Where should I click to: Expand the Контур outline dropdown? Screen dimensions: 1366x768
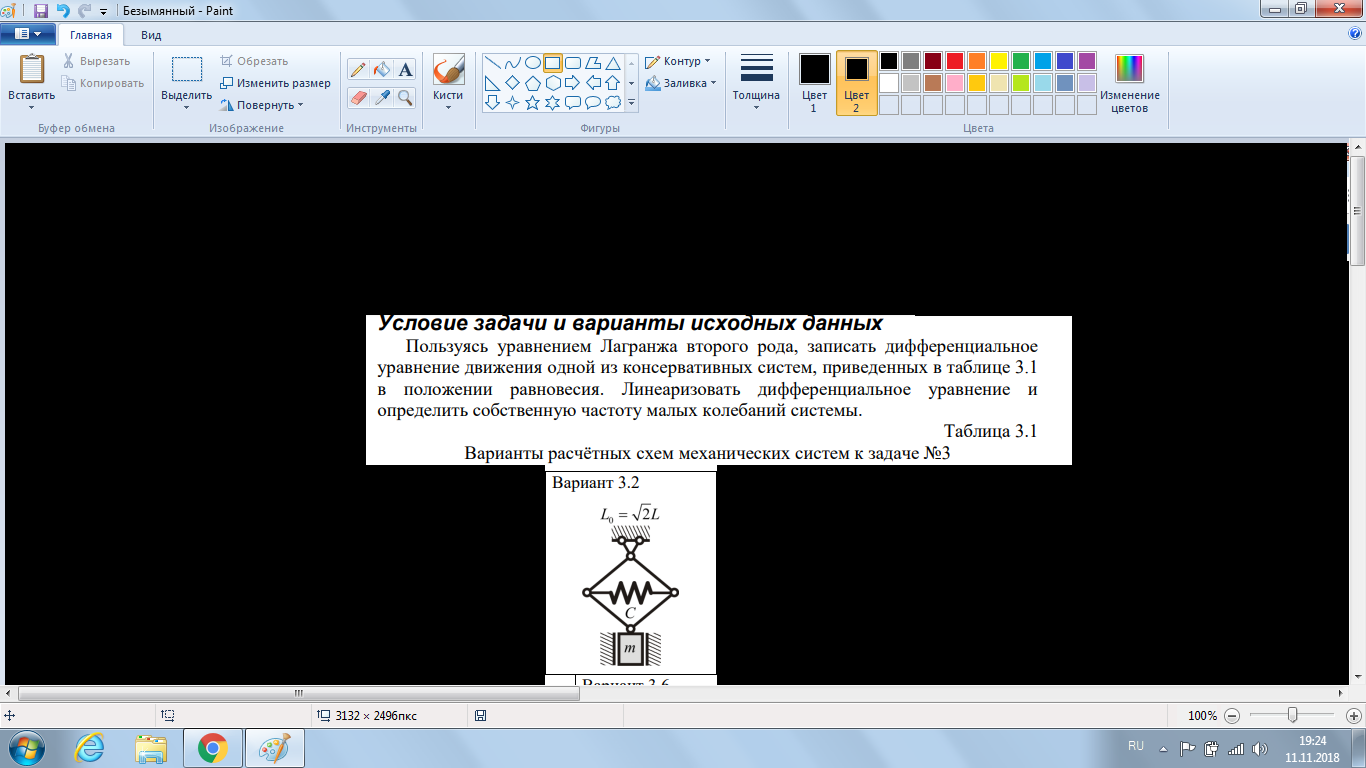coord(678,61)
